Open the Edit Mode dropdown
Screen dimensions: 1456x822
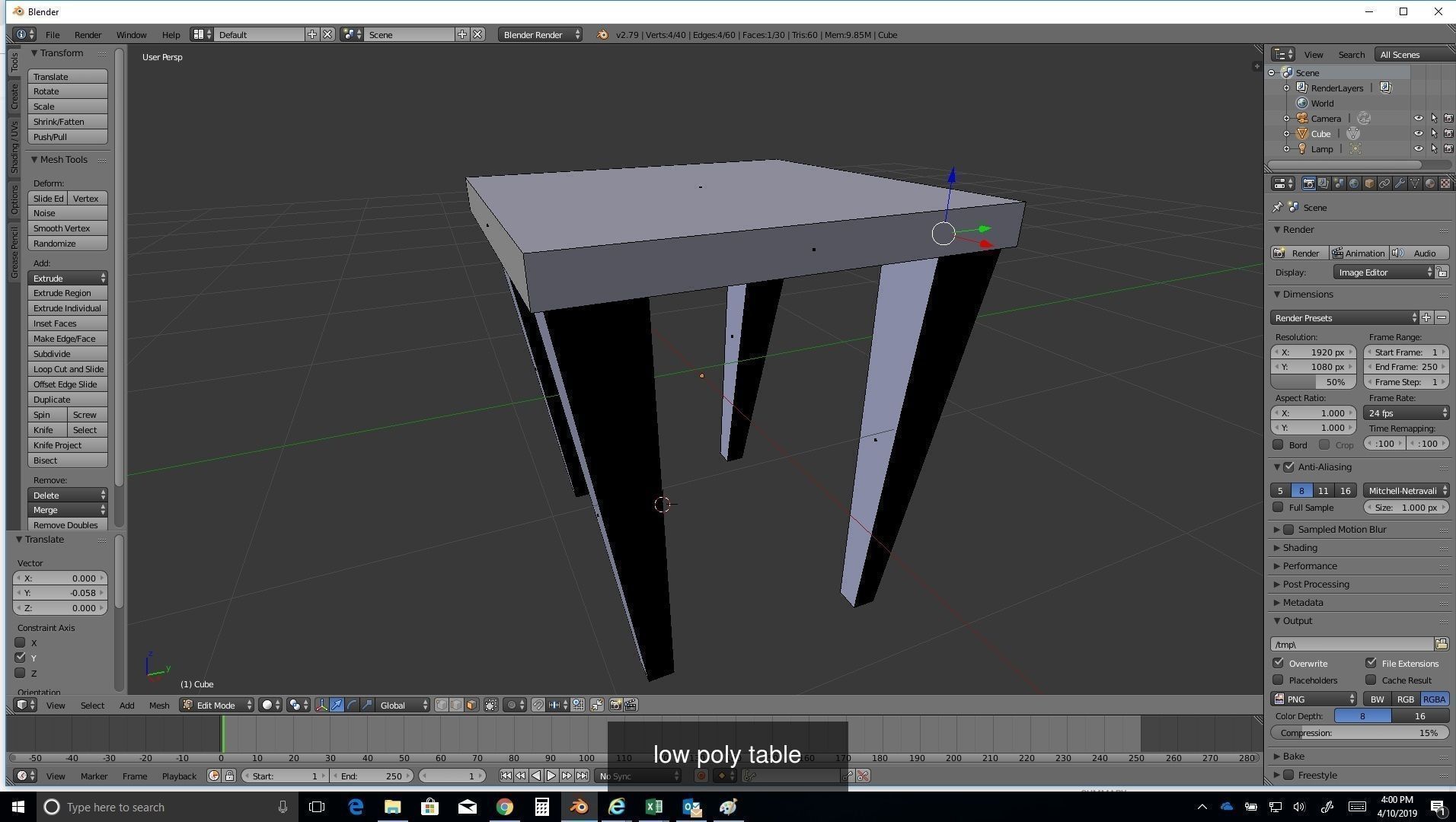(x=216, y=705)
